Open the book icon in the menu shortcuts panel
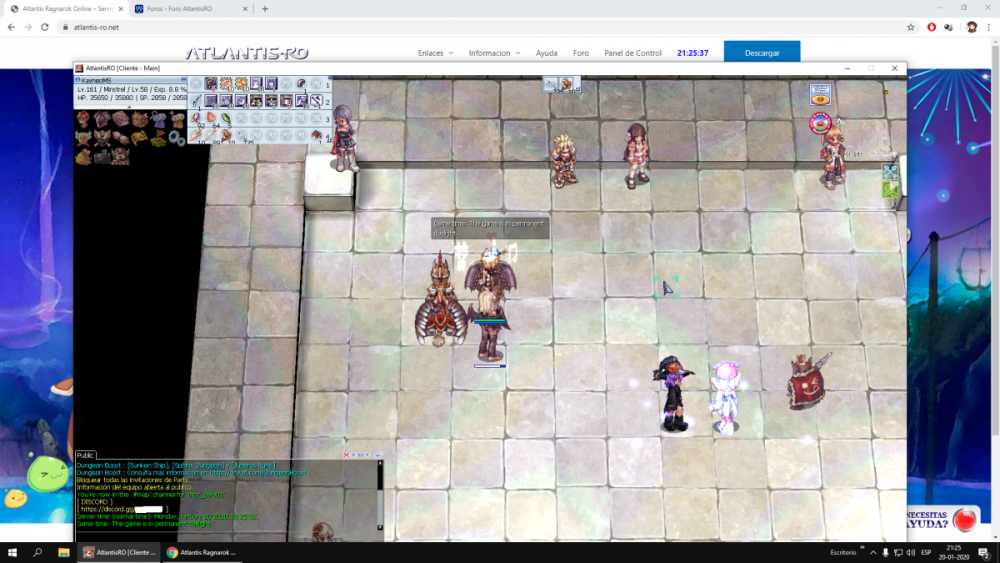Image resolution: width=1000 pixels, height=563 pixels. [x=119, y=119]
